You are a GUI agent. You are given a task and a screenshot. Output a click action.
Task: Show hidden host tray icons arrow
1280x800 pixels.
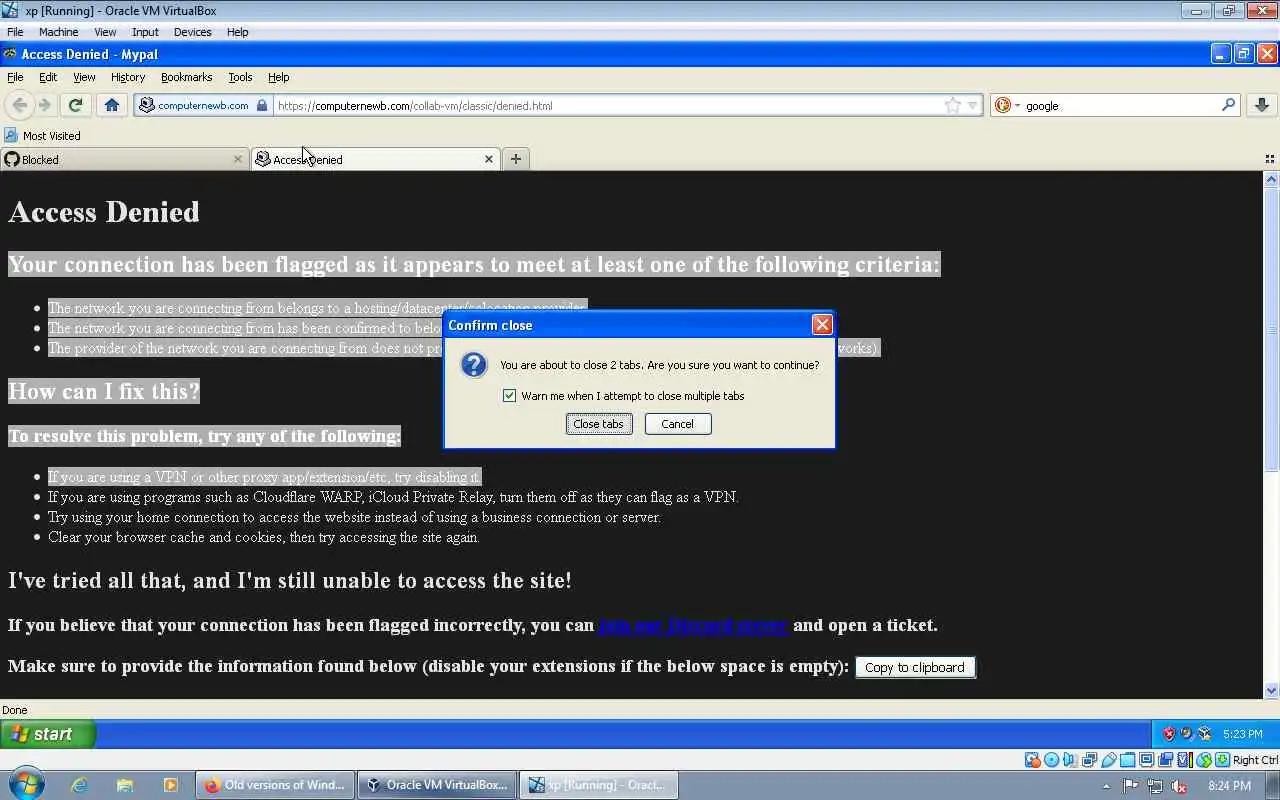tap(1106, 786)
